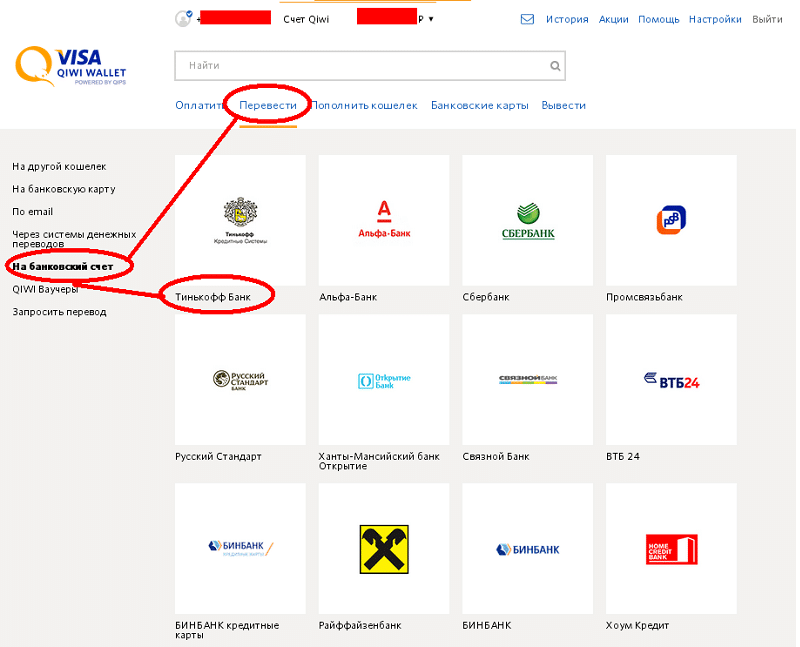Open the messages envelope icon
800x647 pixels.
click(x=527, y=19)
